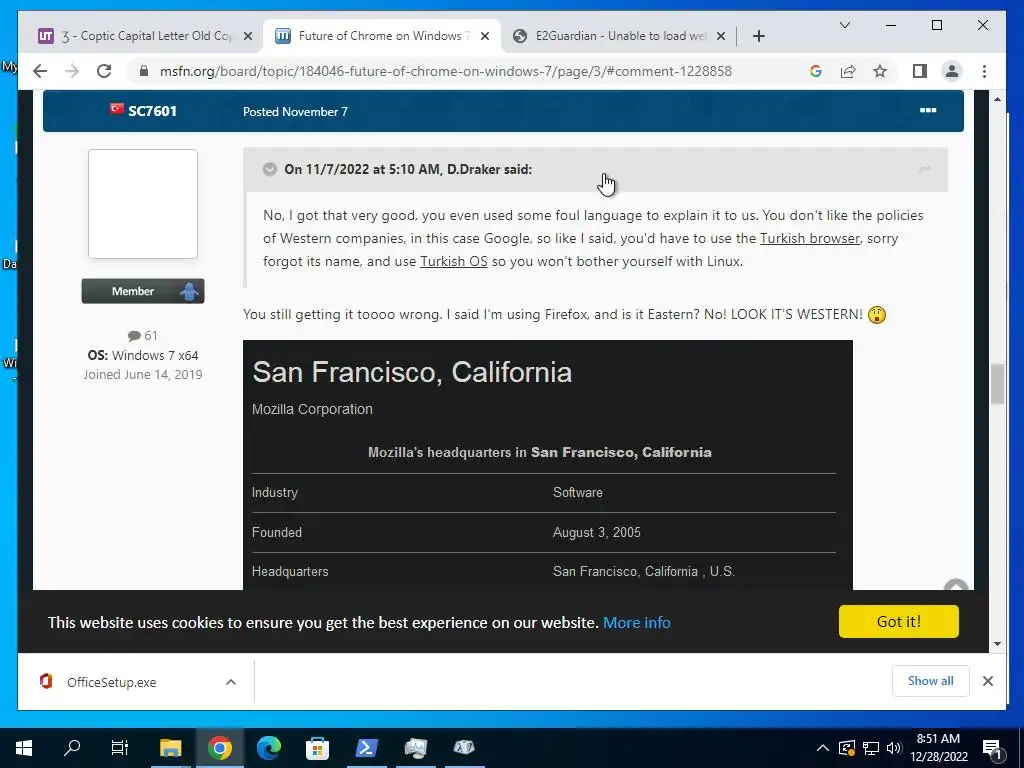1024x768 pixels.
Task: Open network icon in system tray
Action: (871, 748)
